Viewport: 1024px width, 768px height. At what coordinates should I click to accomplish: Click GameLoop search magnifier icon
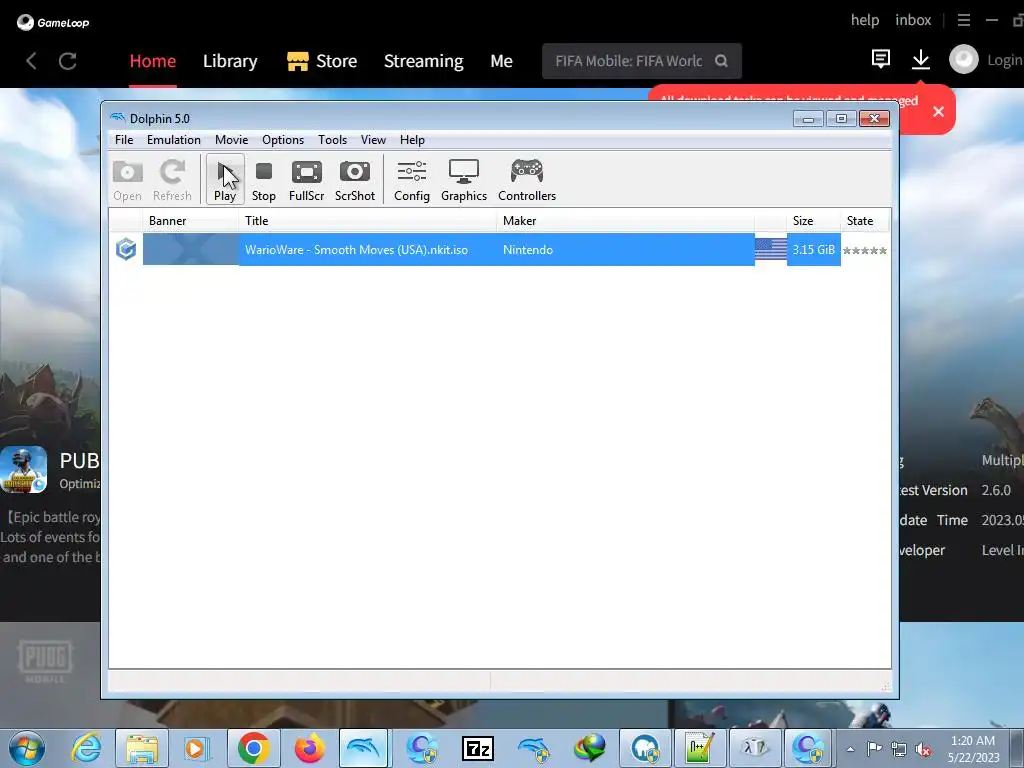tap(721, 61)
